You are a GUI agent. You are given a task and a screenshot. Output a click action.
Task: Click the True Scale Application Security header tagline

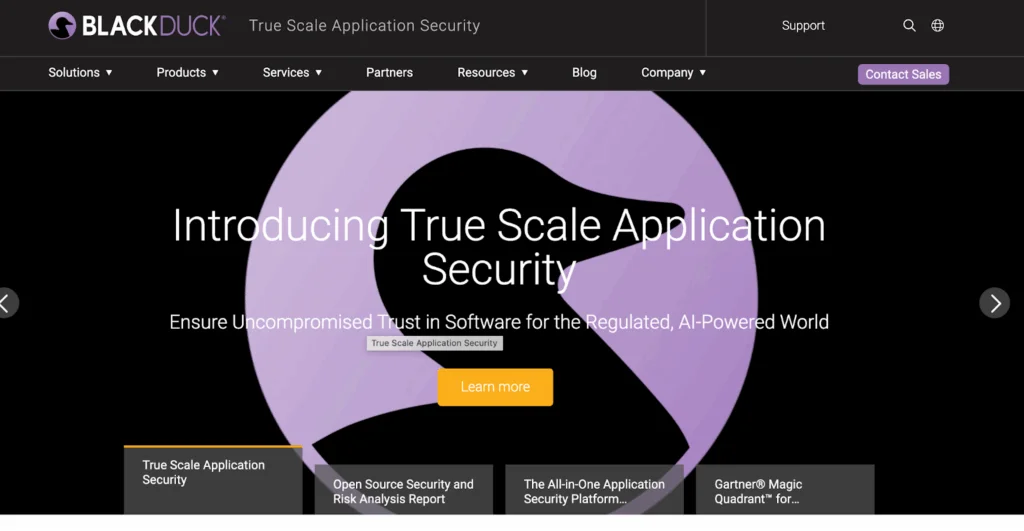(x=364, y=25)
